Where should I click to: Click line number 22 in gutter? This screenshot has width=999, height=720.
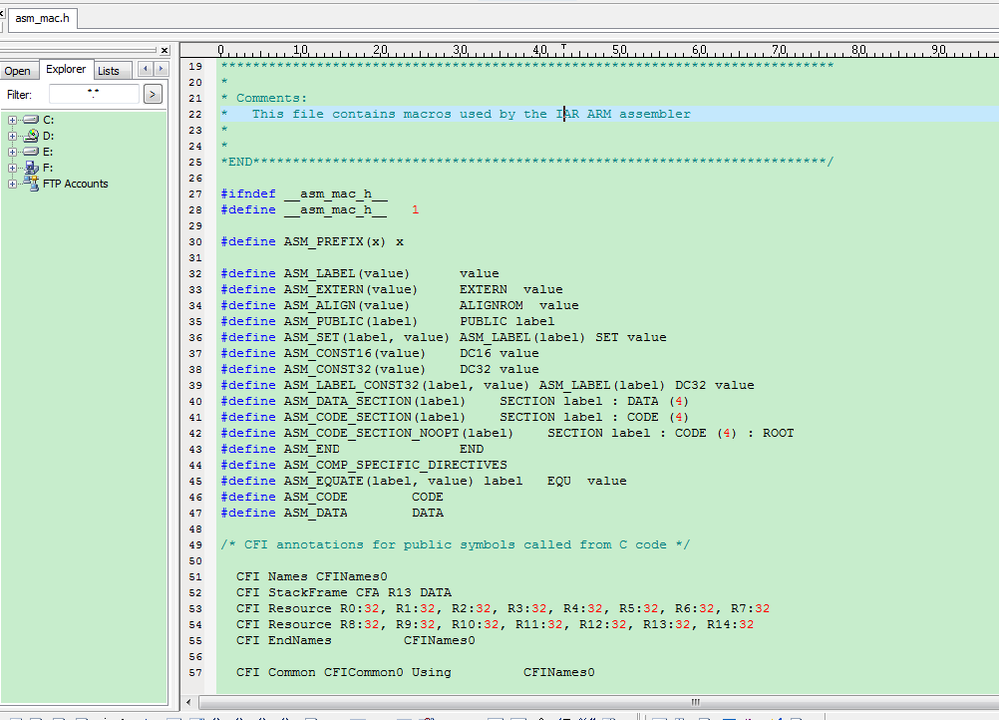[195, 114]
